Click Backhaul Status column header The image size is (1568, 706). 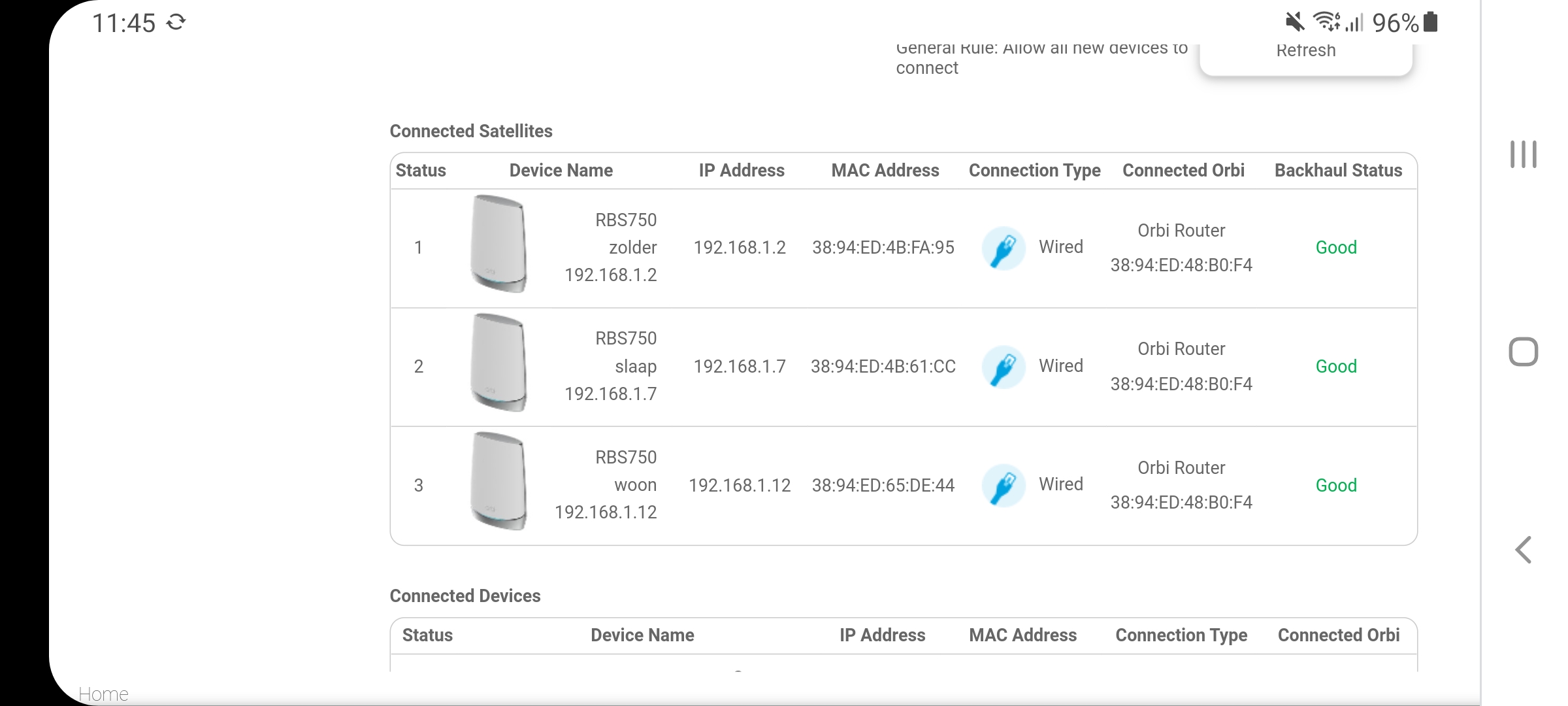(x=1338, y=171)
